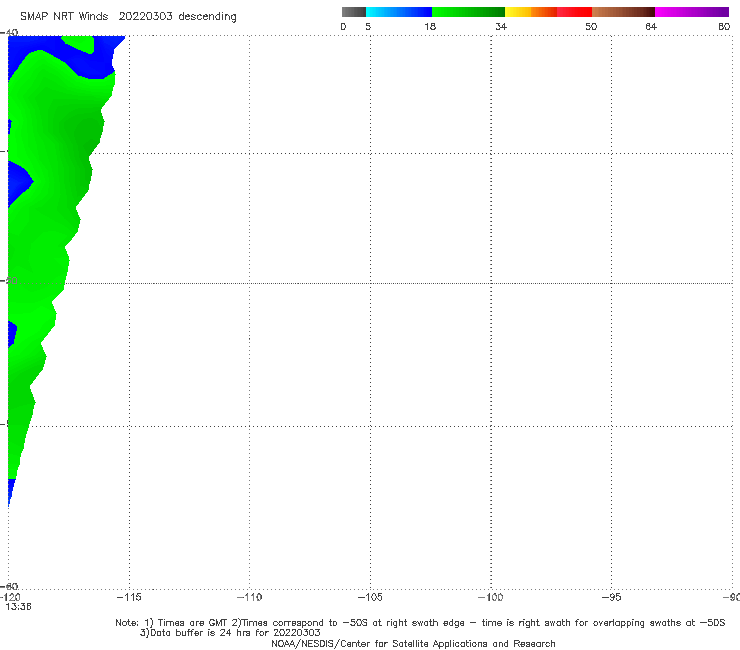Click the latitude label '-40' at top left
Image resolution: width=740 pixels, height=650 pixels.
pos(9,33)
